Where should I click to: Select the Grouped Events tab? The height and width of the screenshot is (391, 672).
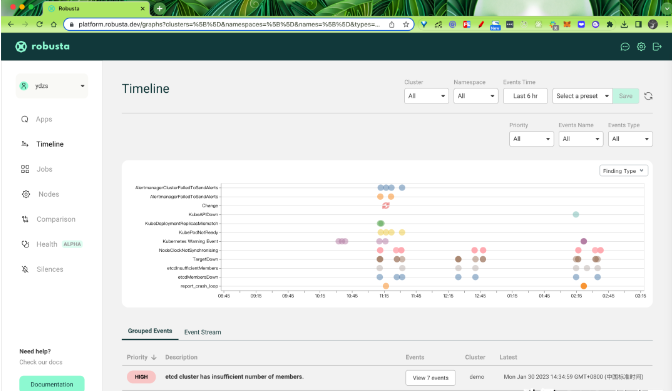(150, 331)
